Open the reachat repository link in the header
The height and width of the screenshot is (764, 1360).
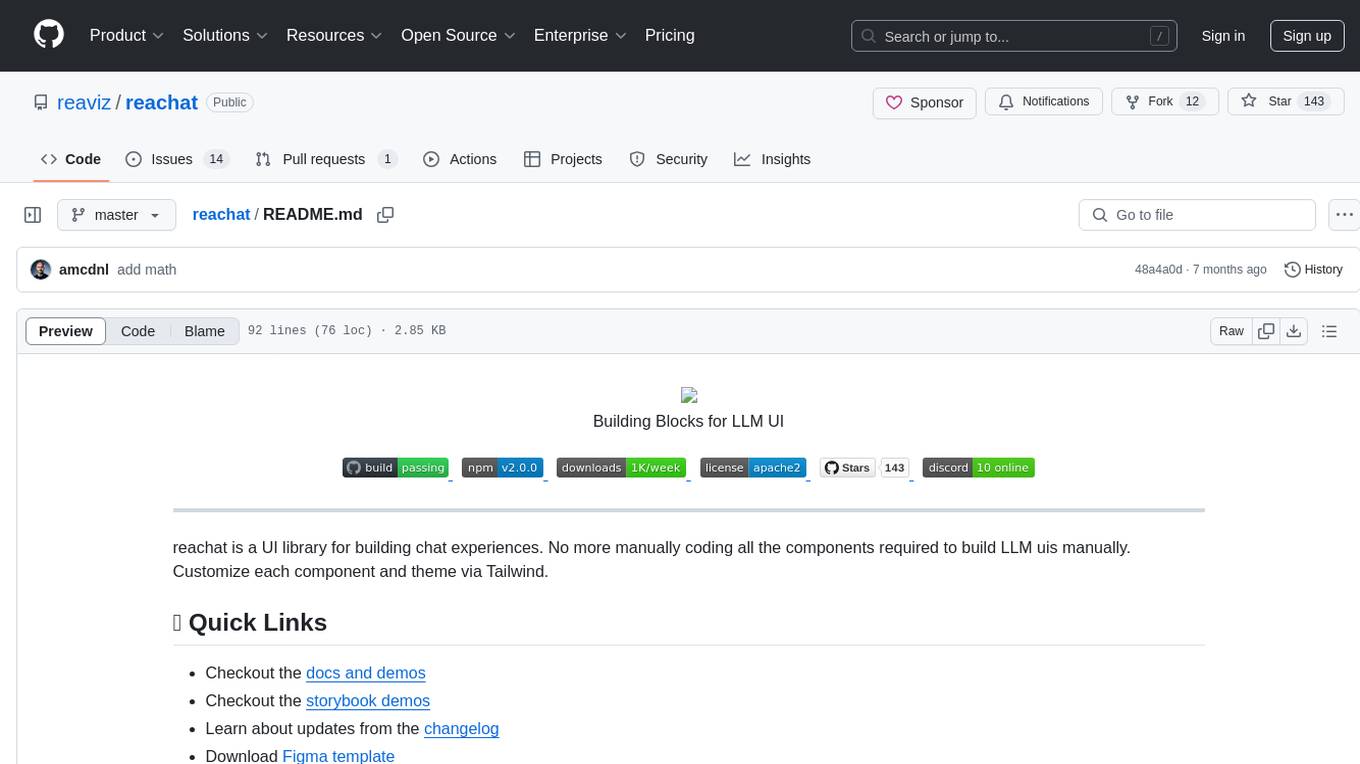point(162,102)
